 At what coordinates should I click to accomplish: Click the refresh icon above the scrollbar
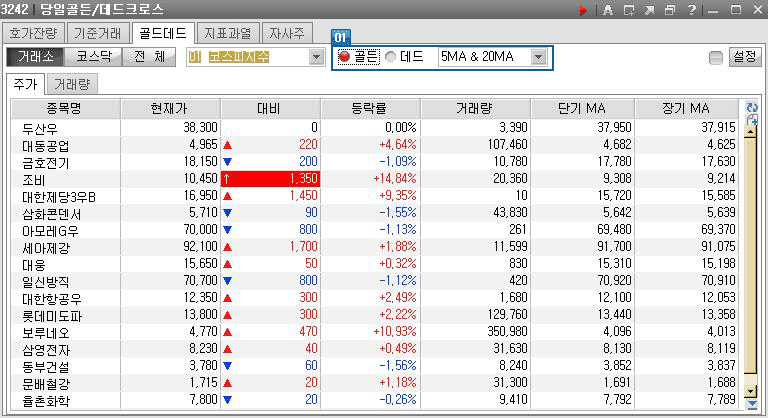tap(752, 107)
